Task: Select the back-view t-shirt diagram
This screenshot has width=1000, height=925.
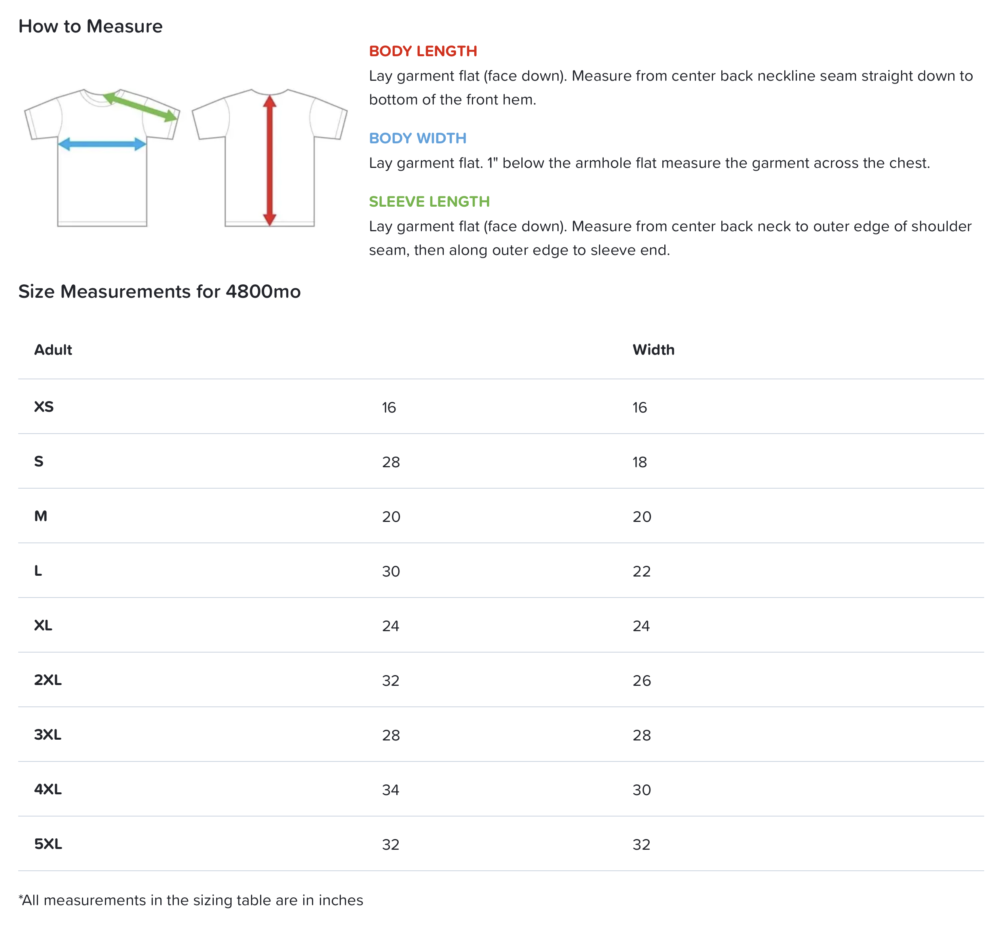Action: tap(270, 158)
